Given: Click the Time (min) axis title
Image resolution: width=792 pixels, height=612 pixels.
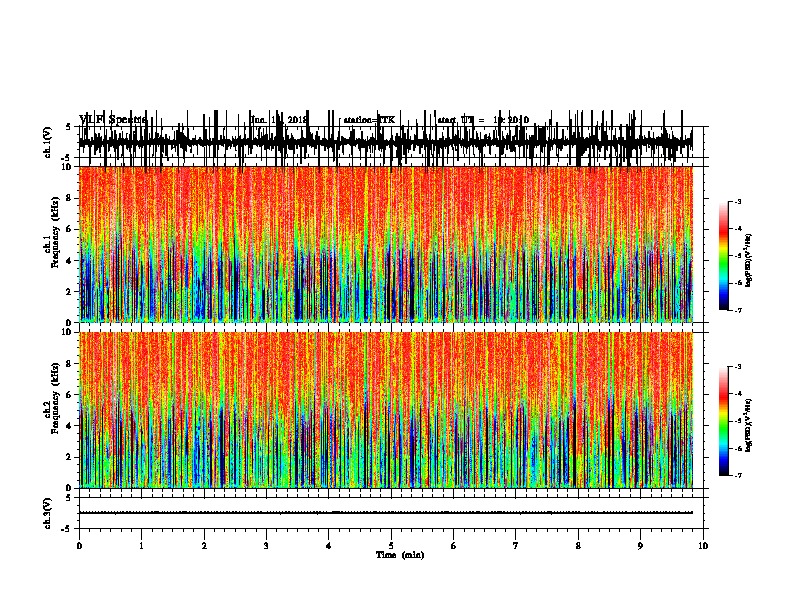Looking at the screenshot, I should pyautogui.click(x=400, y=554).
